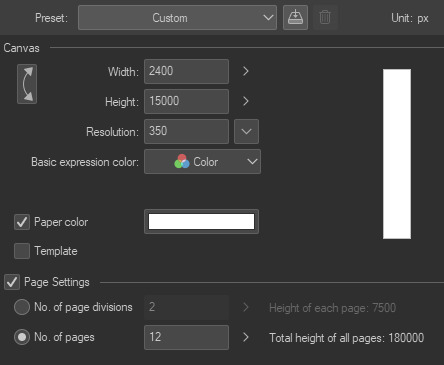Screen dimensions: 444x365
Task: Enable the Template checkbox
Action: [x=22, y=251]
